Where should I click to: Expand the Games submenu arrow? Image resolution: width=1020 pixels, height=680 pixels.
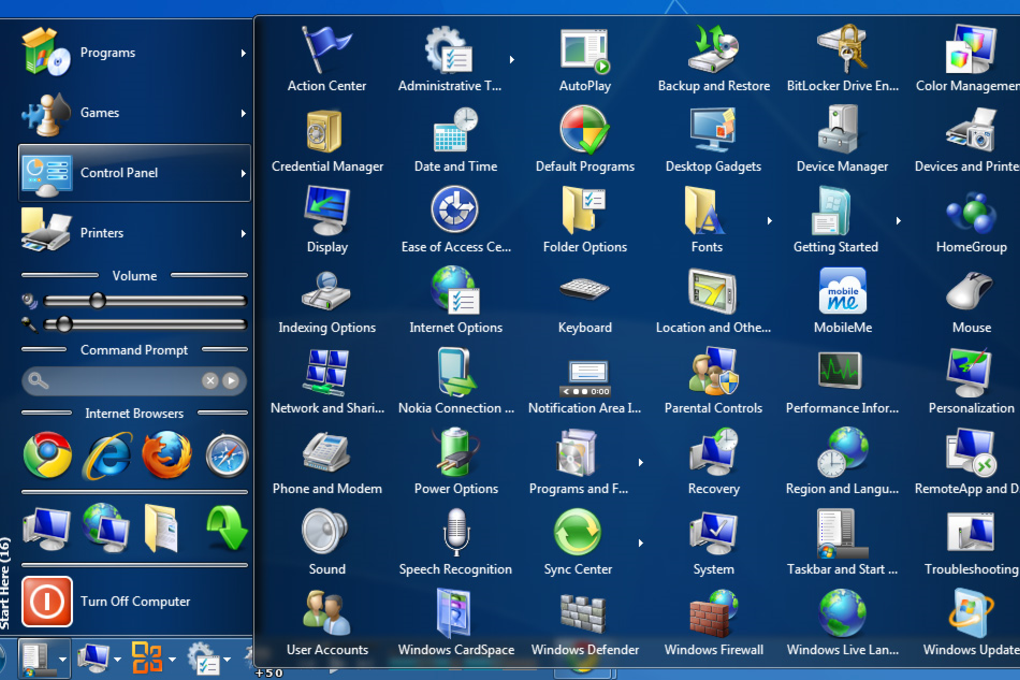(x=243, y=113)
